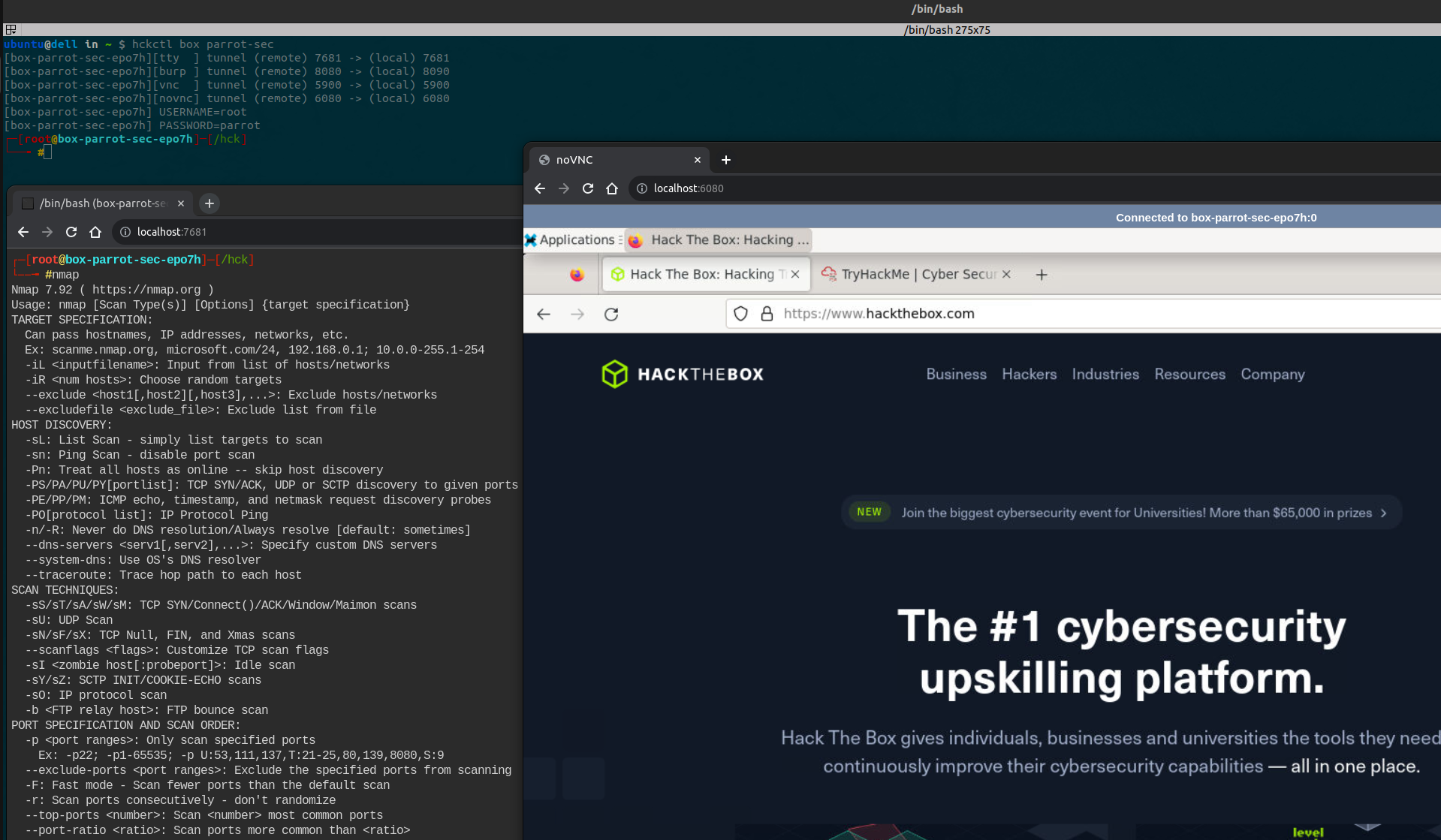Reload the localhost:6080 noVNC page
Screen dimensions: 1441x840
(588, 188)
